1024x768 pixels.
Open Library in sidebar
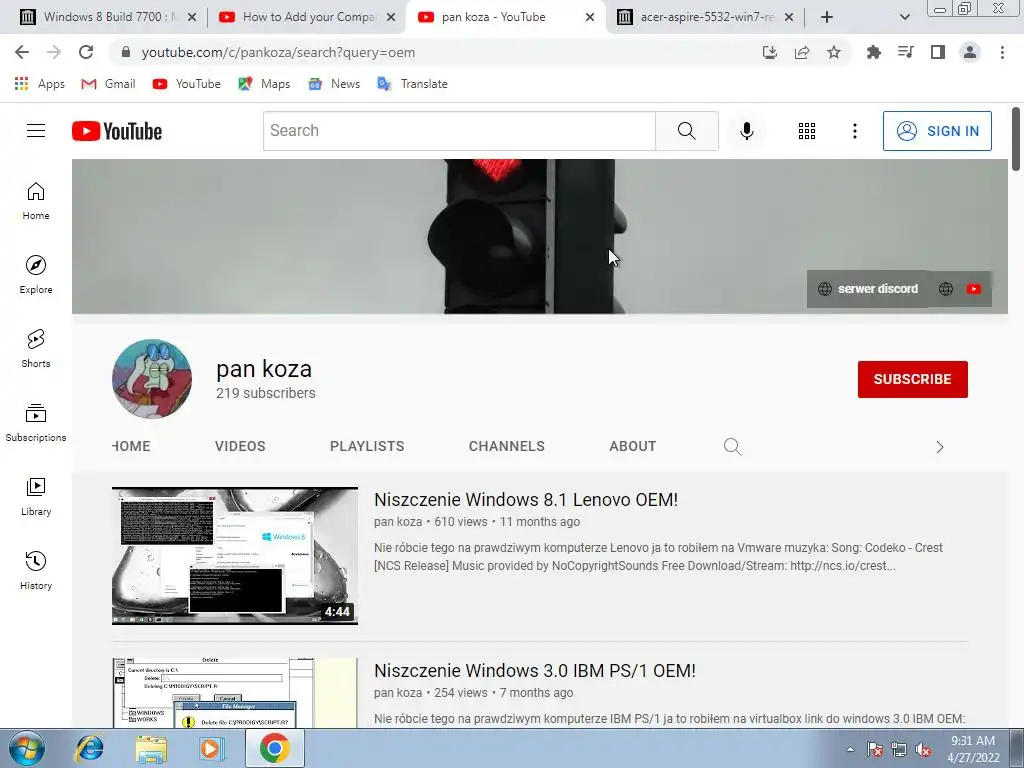click(36, 496)
